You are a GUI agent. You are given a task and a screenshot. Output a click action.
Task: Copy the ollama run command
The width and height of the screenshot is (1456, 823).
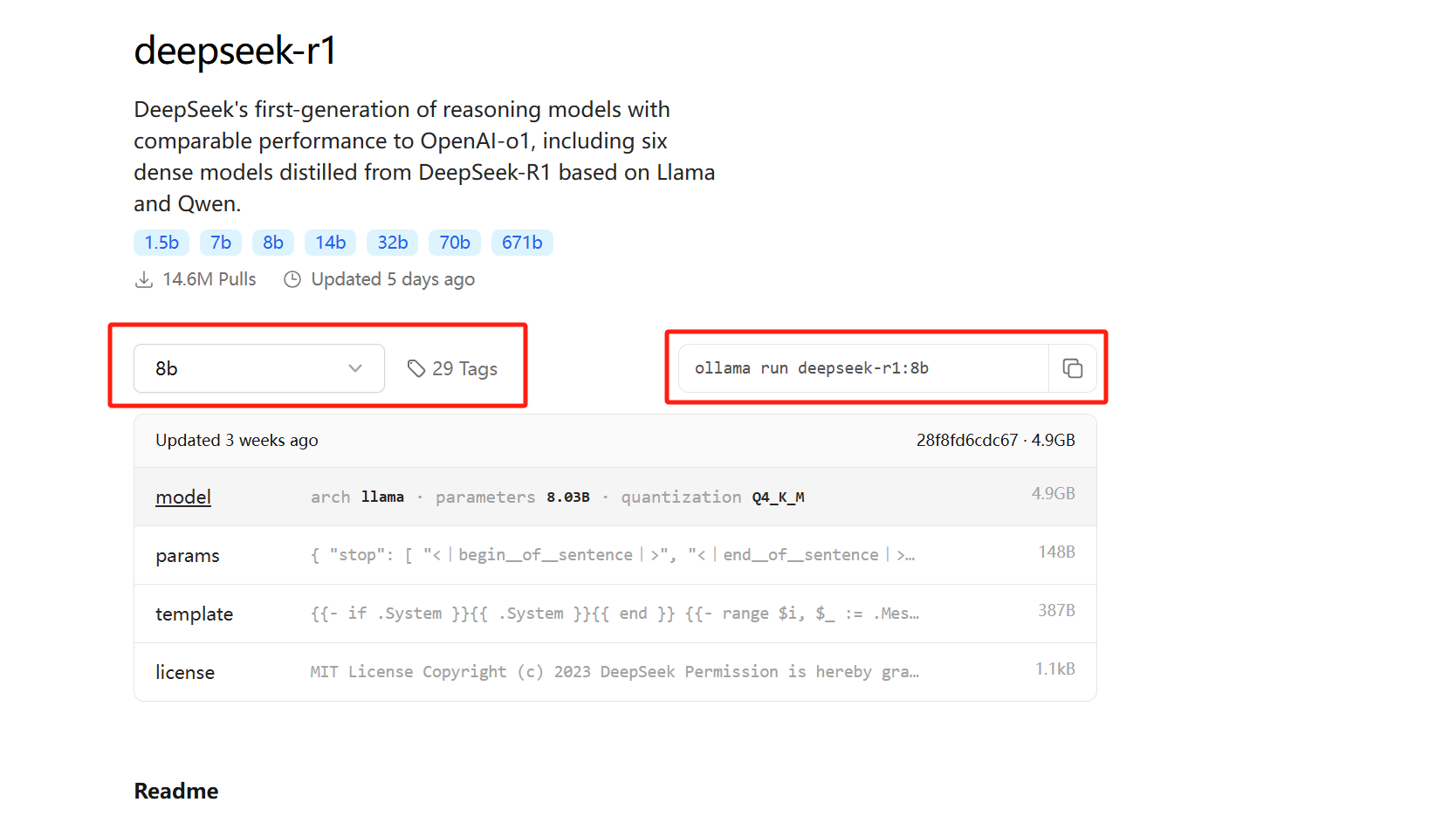pos(1072,368)
